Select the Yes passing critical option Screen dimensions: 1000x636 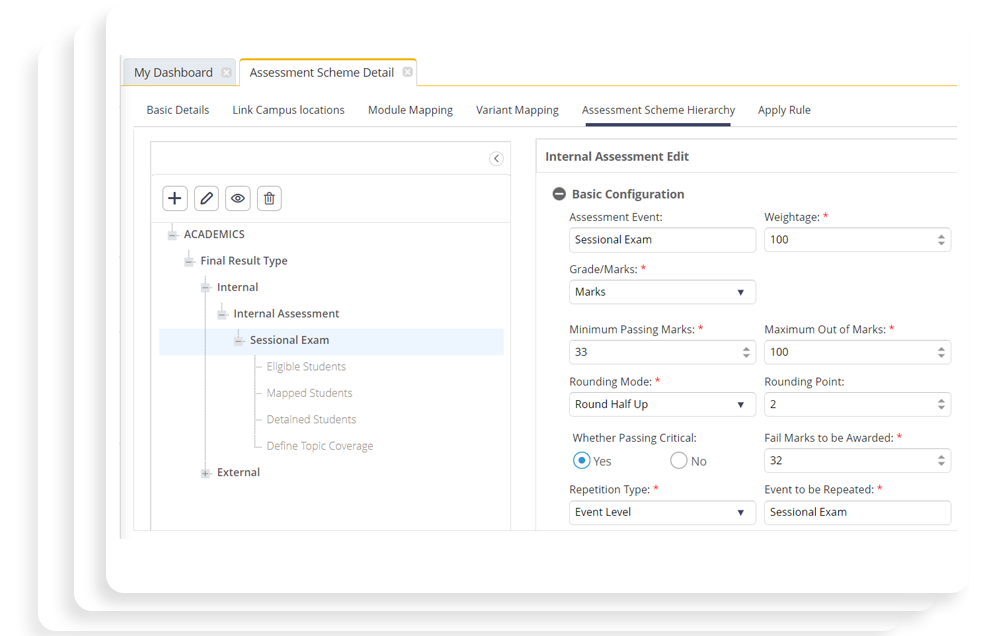click(580, 460)
